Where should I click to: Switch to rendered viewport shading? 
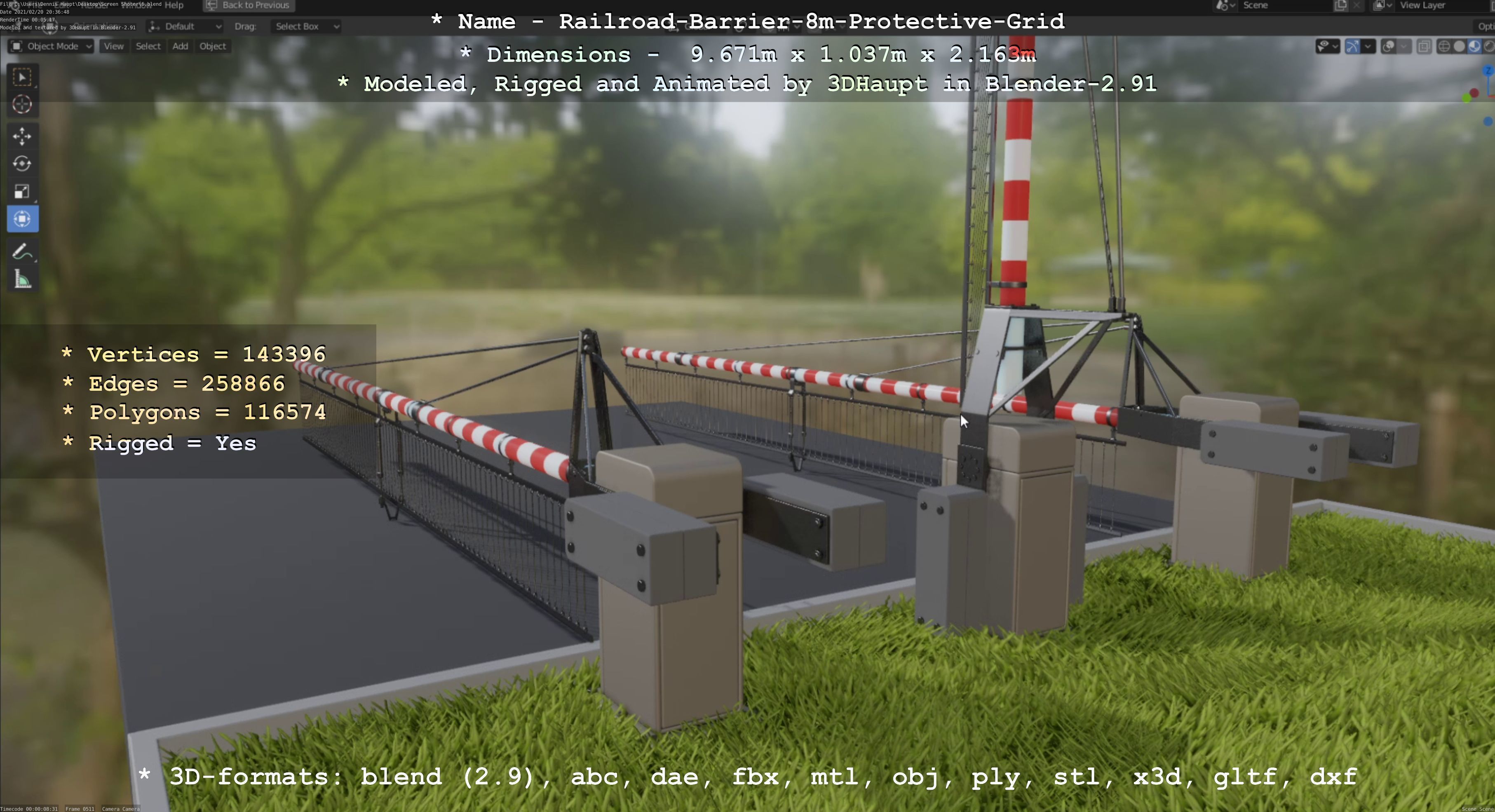(x=1489, y=47)
